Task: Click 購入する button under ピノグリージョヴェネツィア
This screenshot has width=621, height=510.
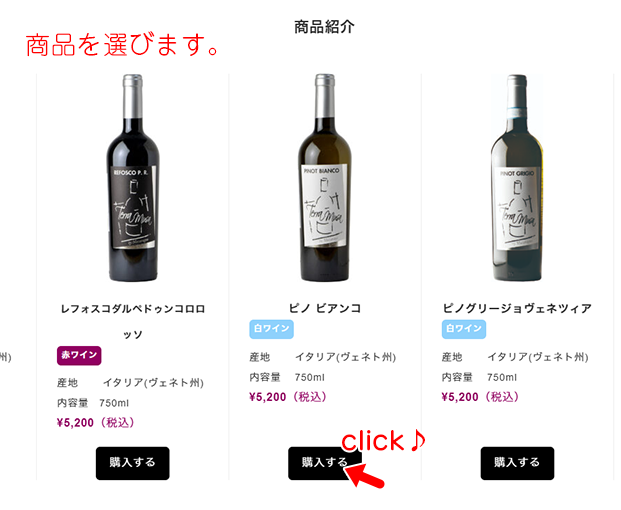Action: click(x=517, y=463)
